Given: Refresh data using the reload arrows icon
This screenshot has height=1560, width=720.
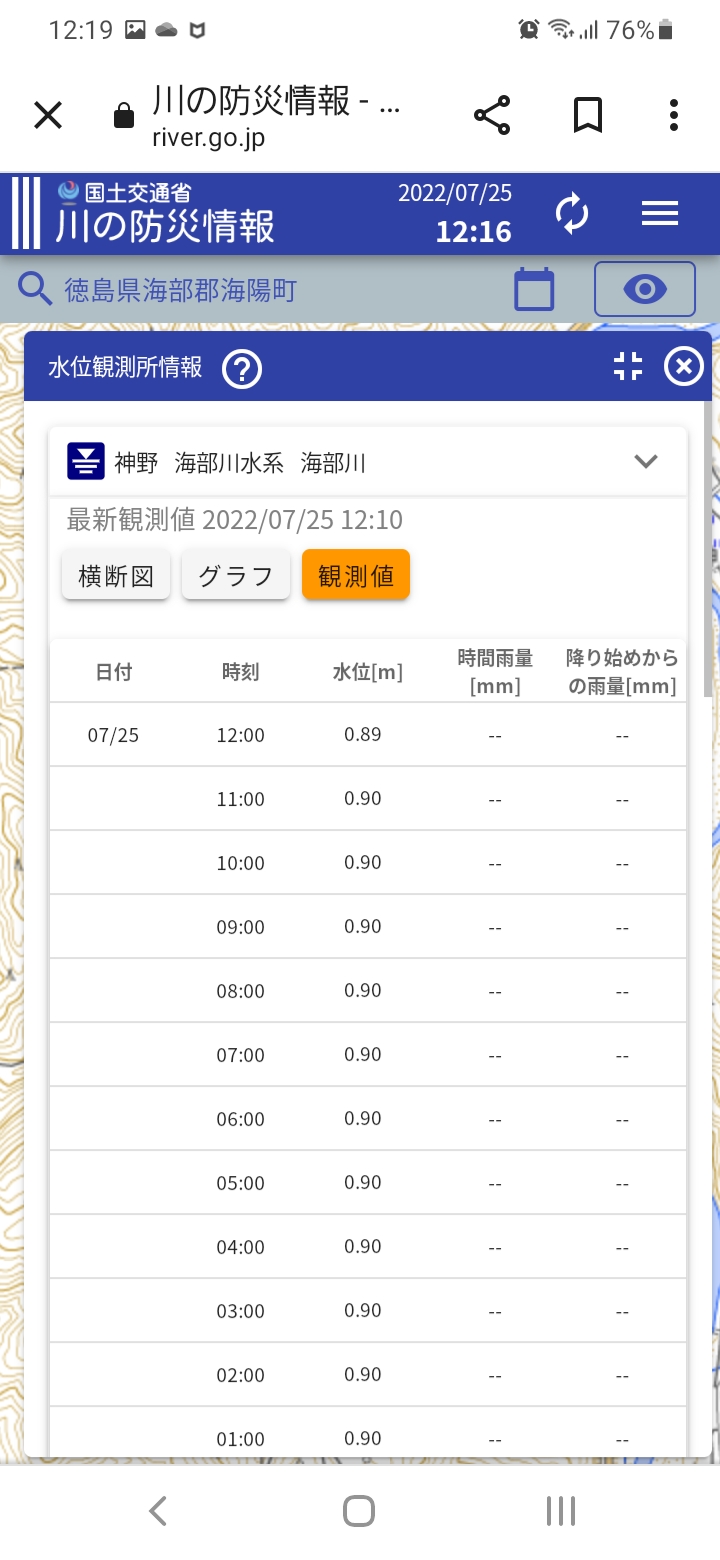Looking at the screenshot, I should click(x=572, y=213).
